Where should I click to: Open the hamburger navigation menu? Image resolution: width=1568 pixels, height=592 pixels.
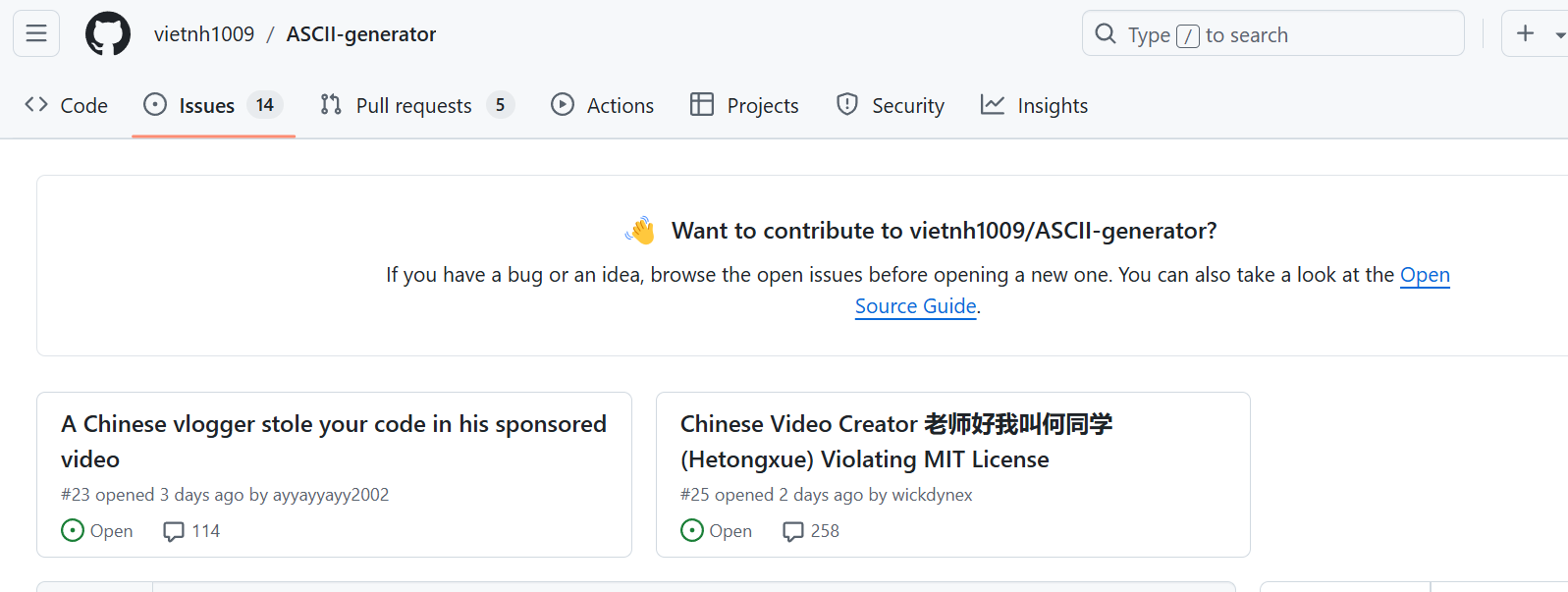point(36,33)
